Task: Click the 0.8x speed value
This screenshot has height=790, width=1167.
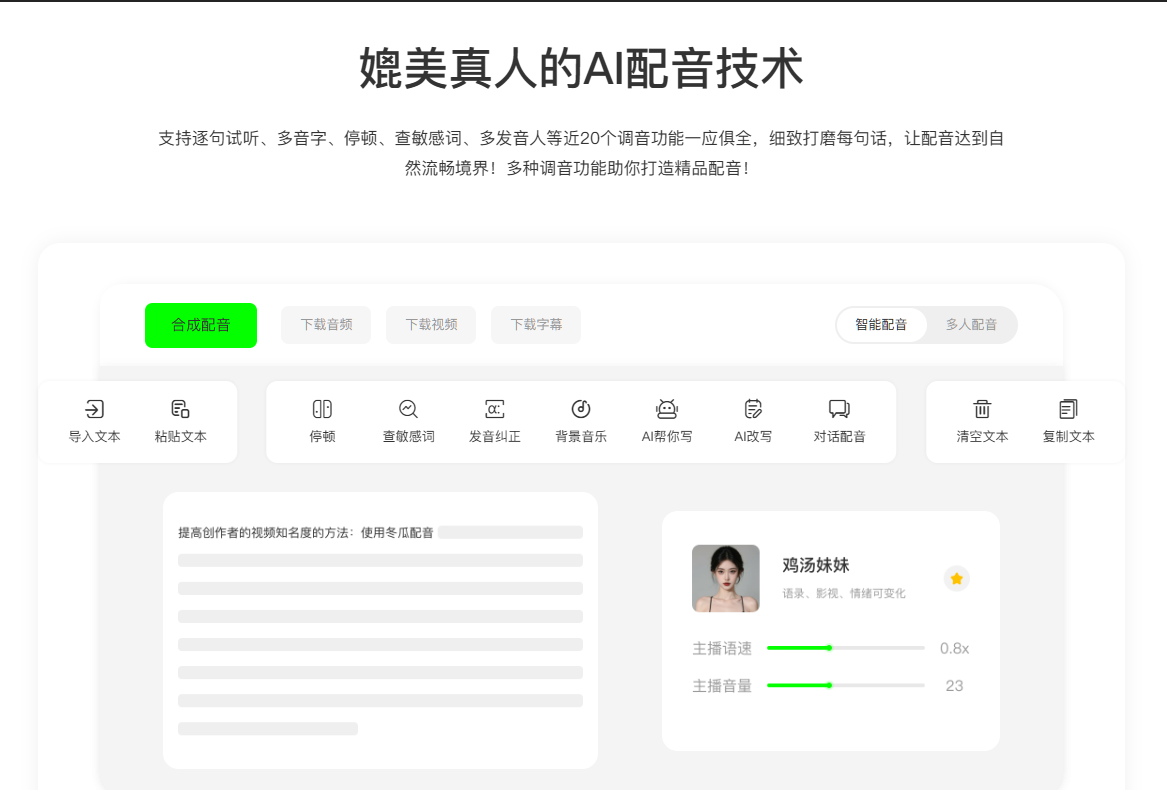Action: tap(954, 649)
